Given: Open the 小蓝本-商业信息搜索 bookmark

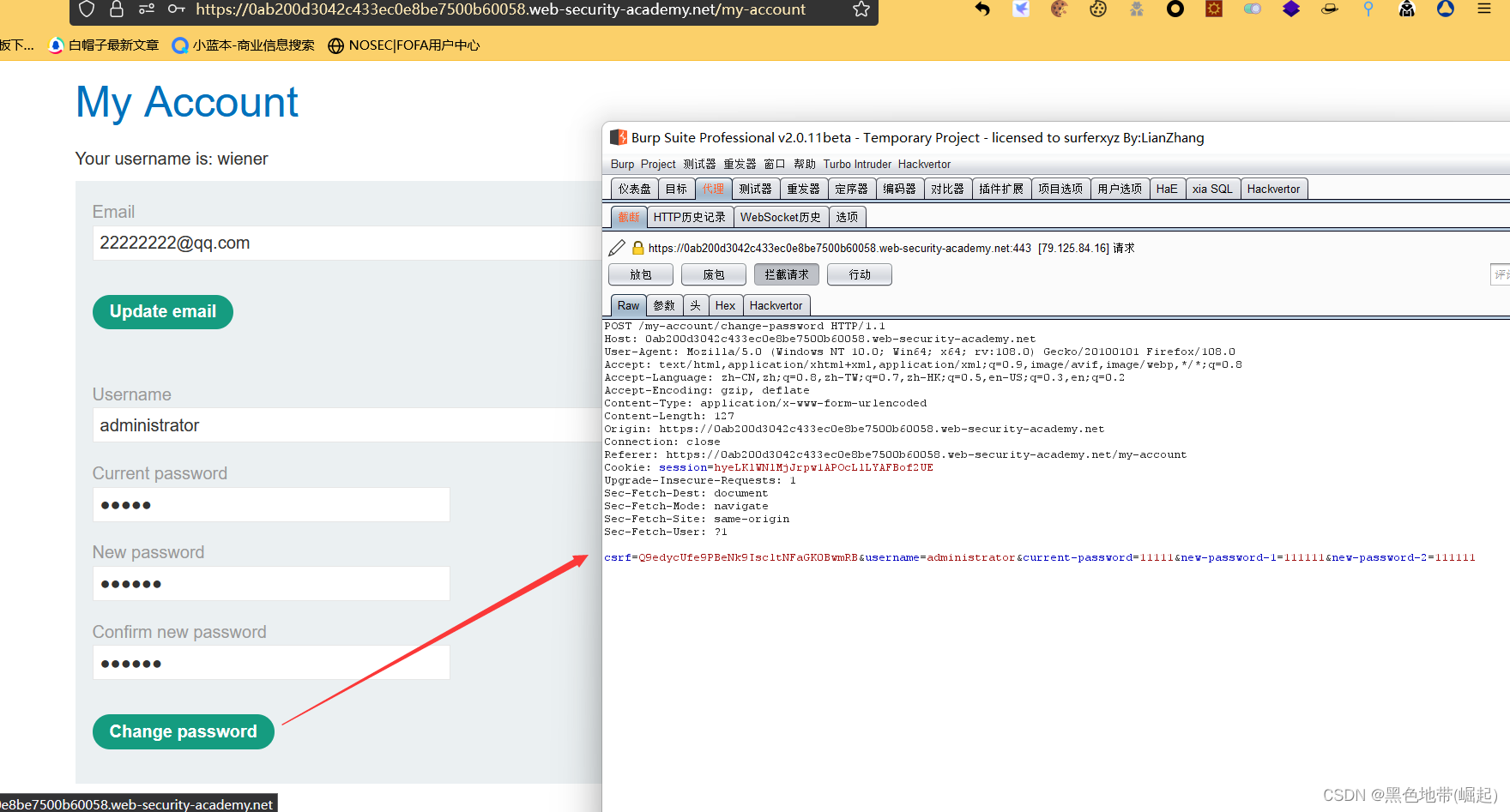Looking at the screenshot, I should click(x=244, y=45).
